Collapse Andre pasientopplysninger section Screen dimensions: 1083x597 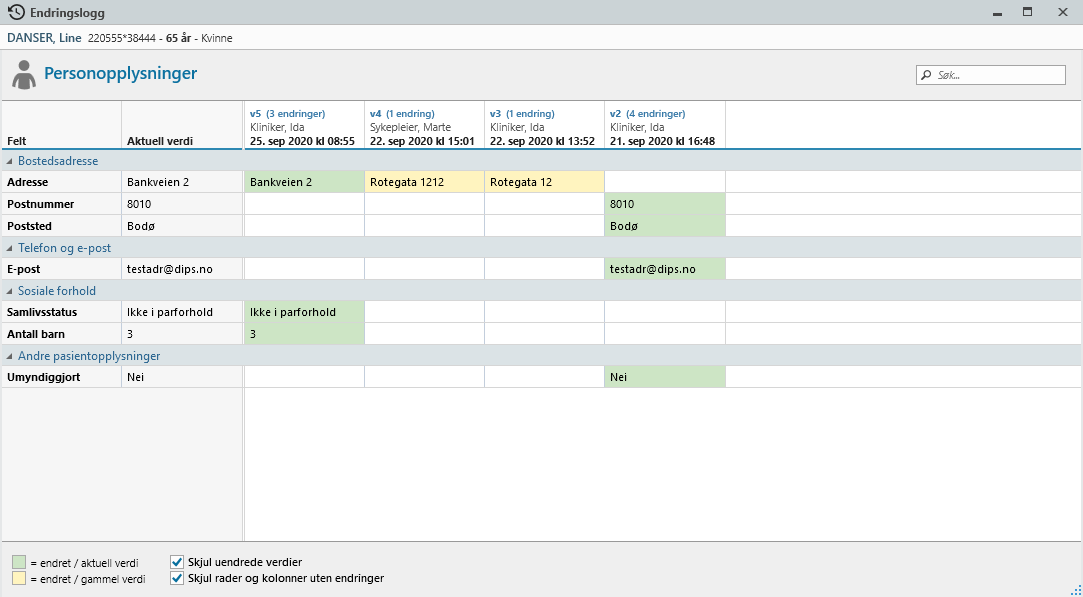click(10, 356)
